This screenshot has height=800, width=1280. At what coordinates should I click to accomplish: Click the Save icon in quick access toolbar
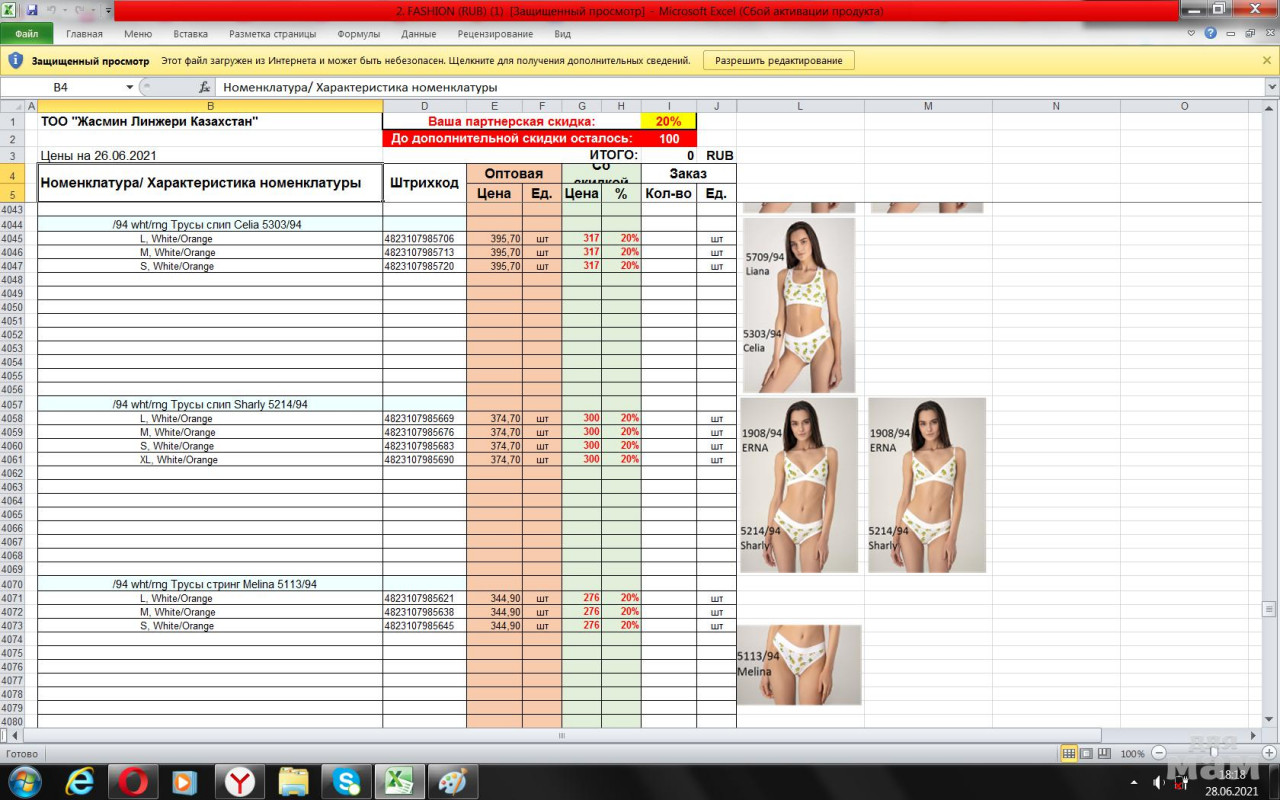pos(31,10)
